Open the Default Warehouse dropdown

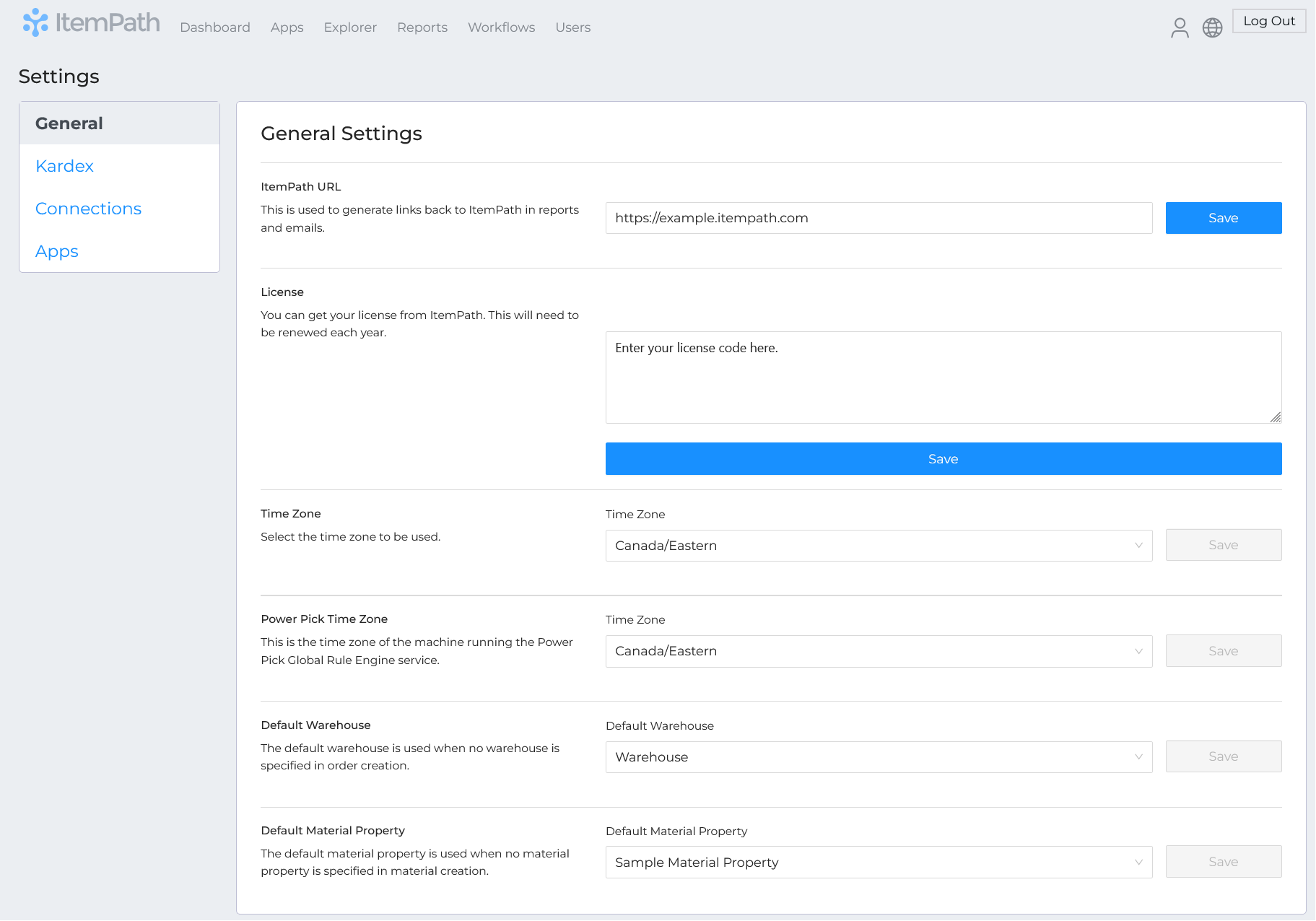coord(879,757)
